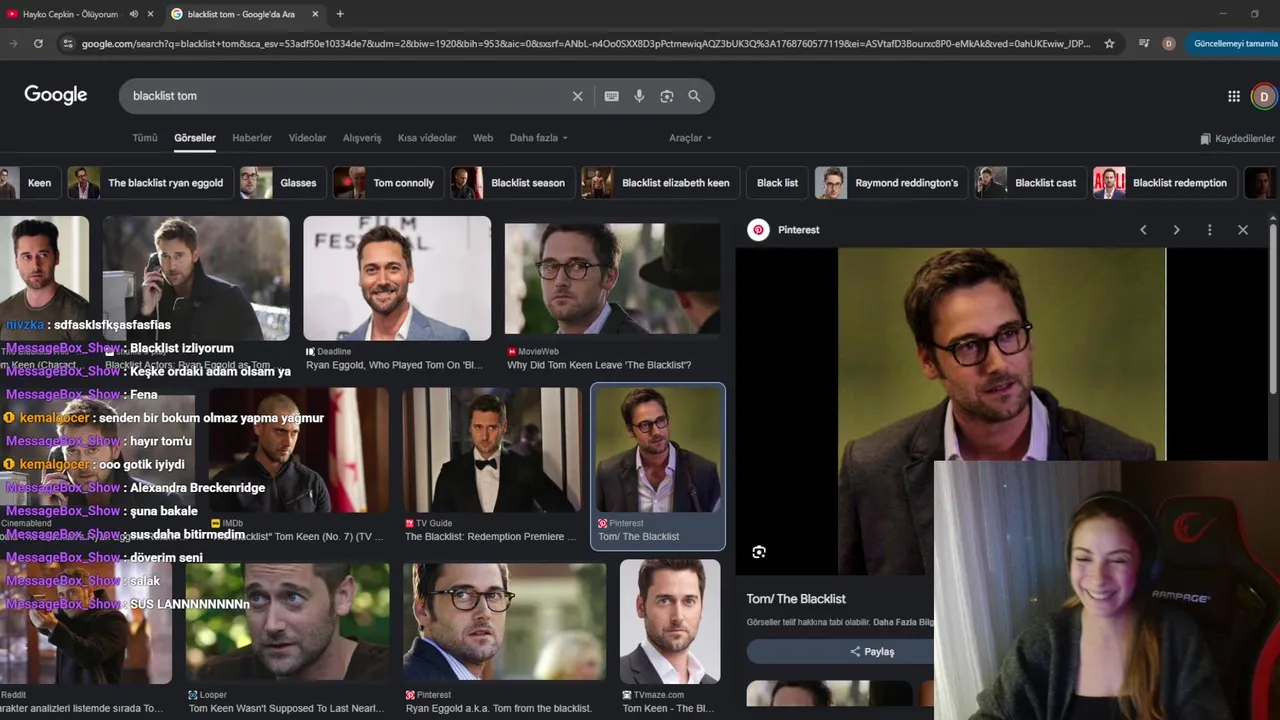
Task: Open the media control icon in Chrome toolbar
Action: pyautogui.click(x=1144, y=43)
